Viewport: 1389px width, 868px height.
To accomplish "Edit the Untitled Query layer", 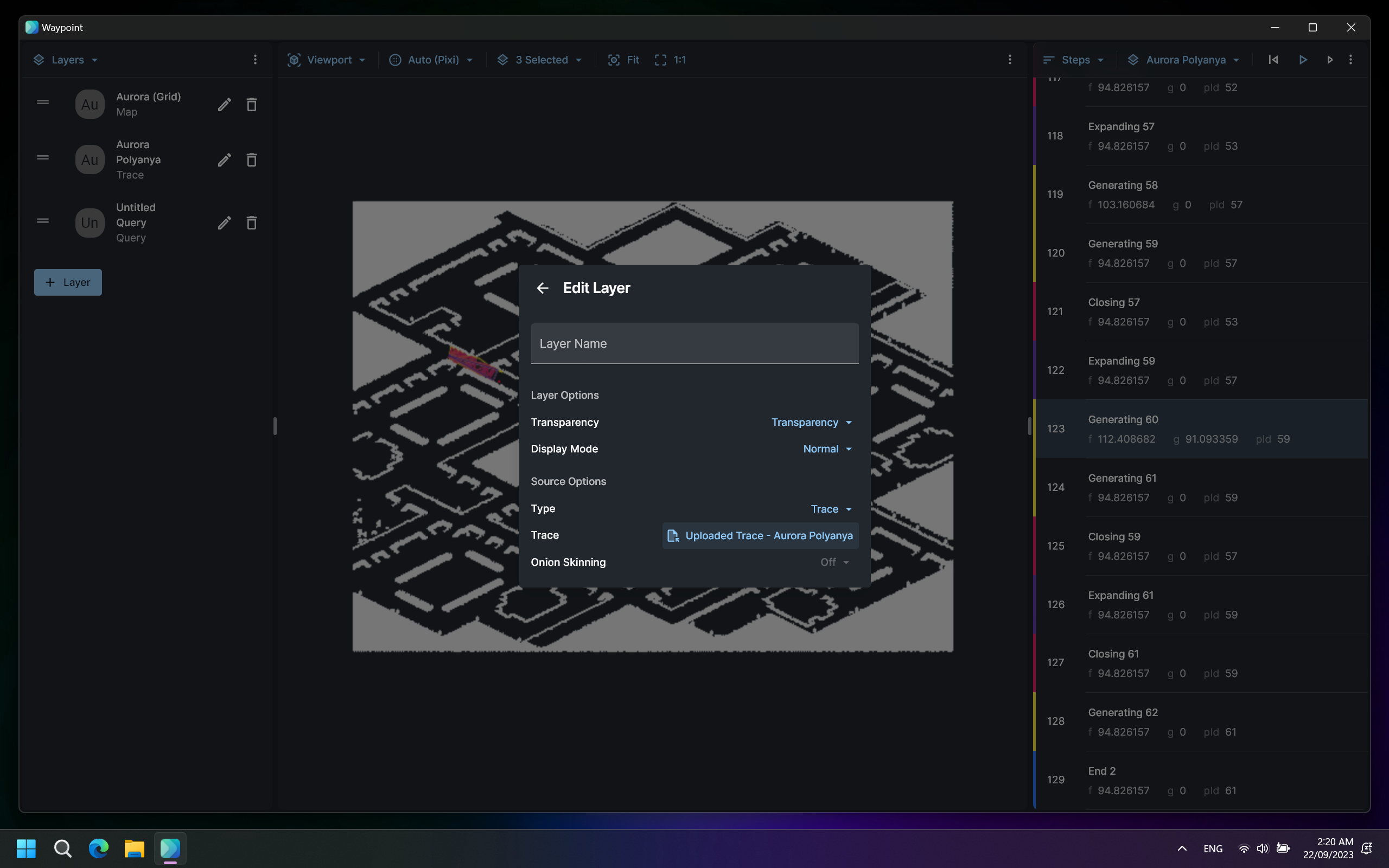I will coord(225,223).
